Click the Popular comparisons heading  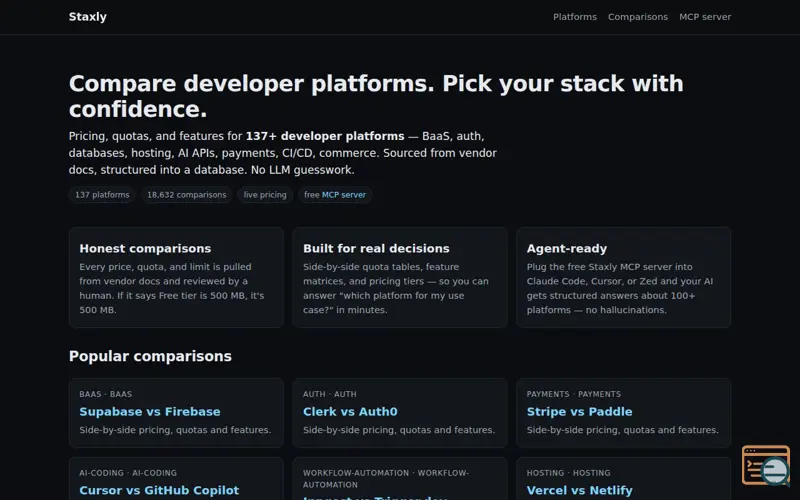[150, 356]
